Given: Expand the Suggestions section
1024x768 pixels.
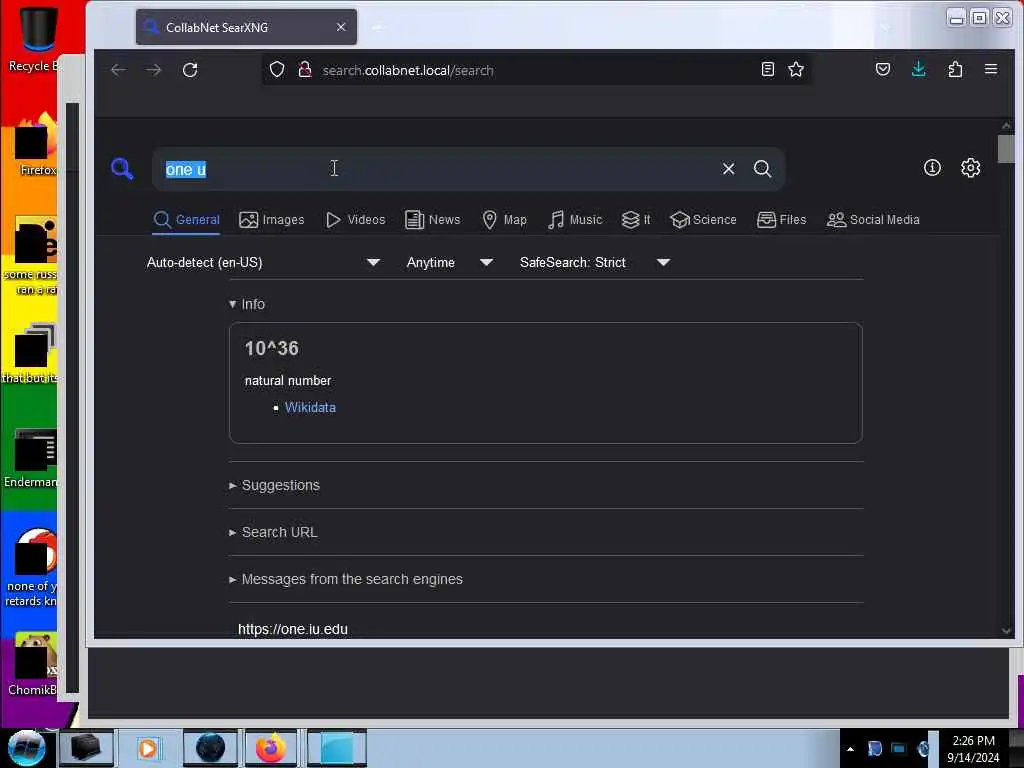Looking at the screenshot, I should (x=274, y=485).
